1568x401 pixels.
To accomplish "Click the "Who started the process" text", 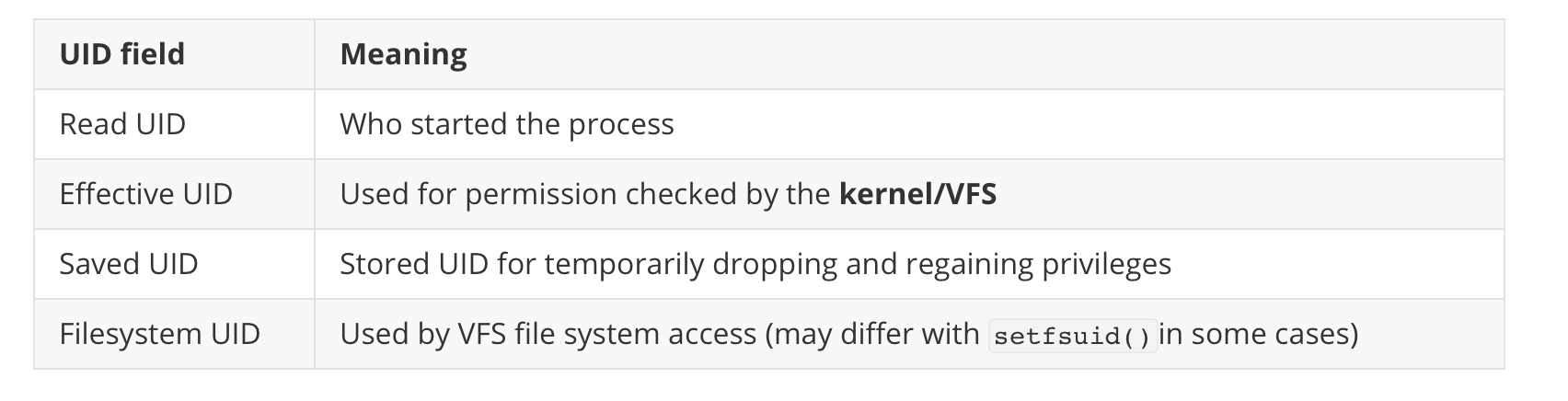I will coord(506,124).
